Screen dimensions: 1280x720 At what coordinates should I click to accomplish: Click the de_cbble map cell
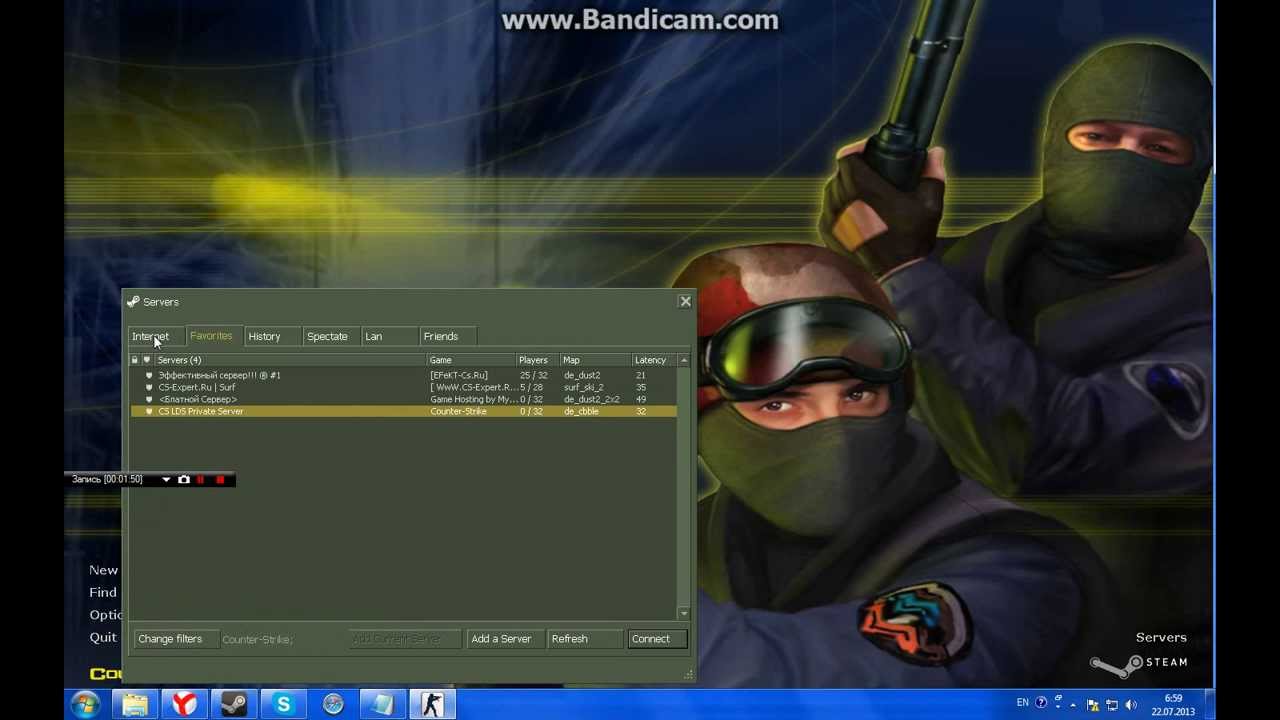[581, 411]
